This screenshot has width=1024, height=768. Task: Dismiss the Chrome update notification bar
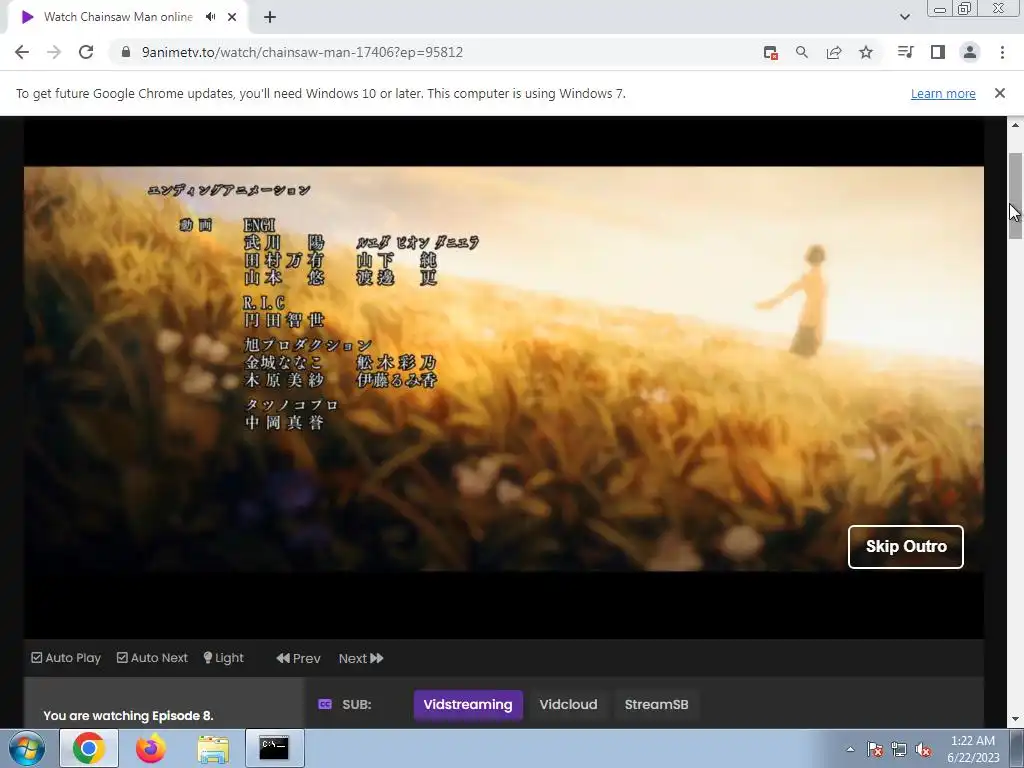click(x=999, y=93)
